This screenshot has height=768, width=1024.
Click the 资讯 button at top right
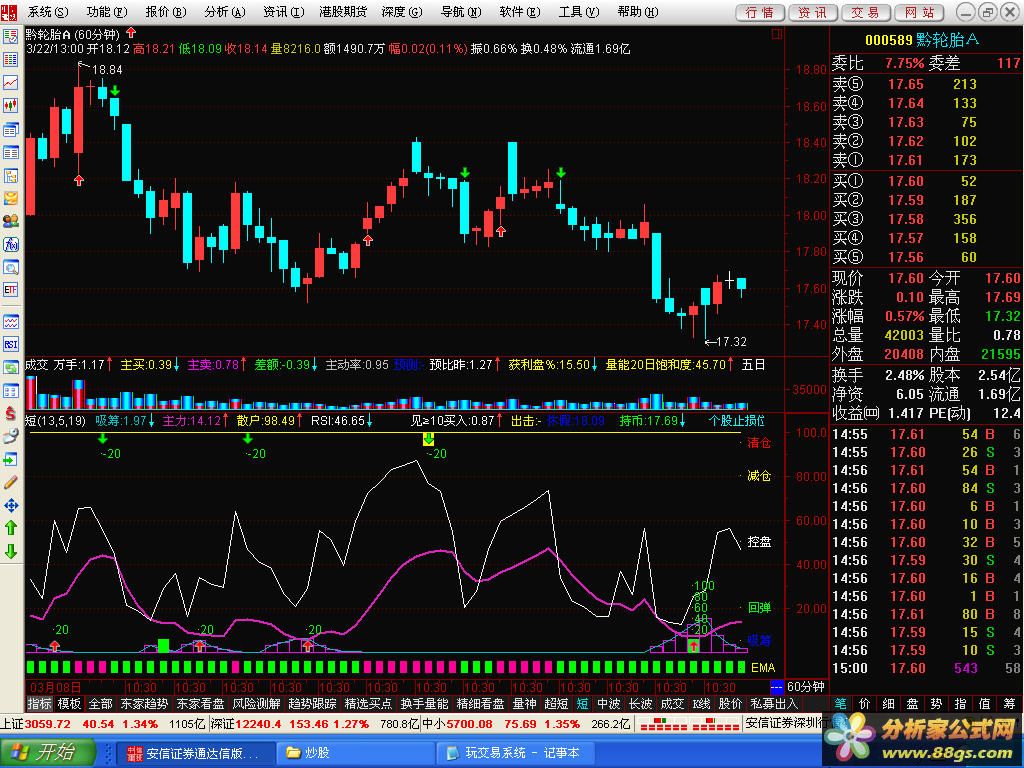812,12
